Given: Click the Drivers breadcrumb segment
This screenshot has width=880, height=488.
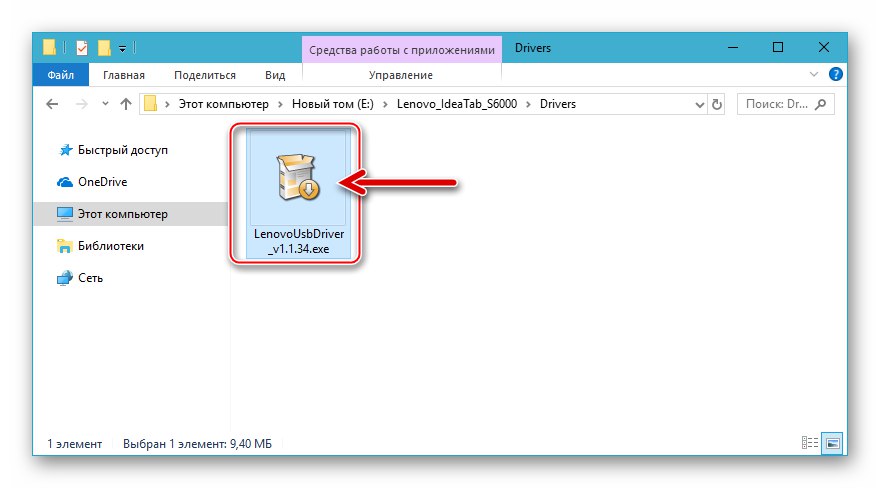Looking at the screenshot, I should coord(558,104).
